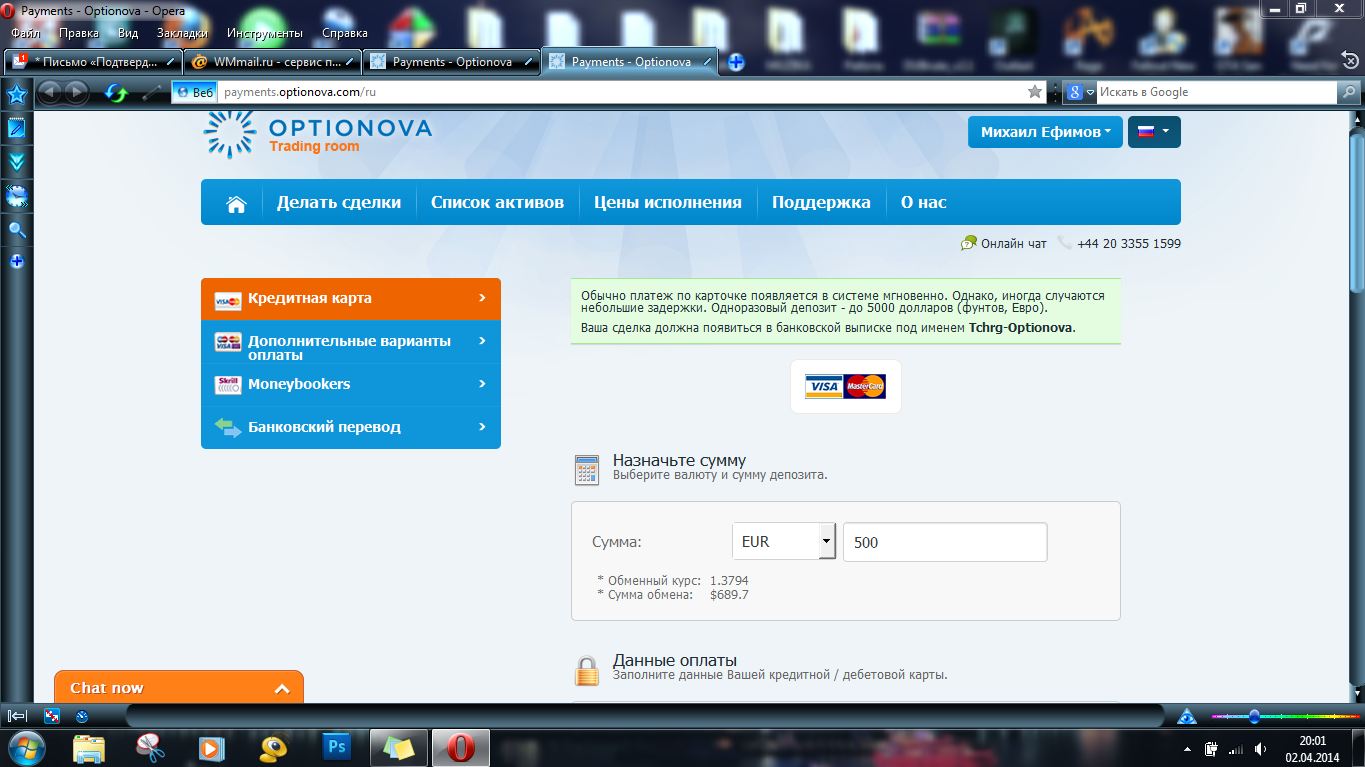This screenshot has height=767, width=1365.
Task: Open the Правка menu
Action: (x=79, y=33)
